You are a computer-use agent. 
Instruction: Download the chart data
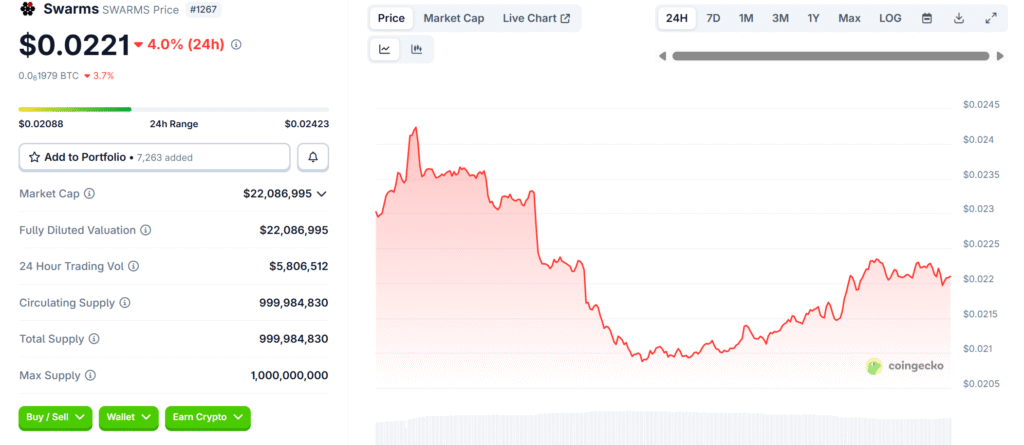[959, 18]
